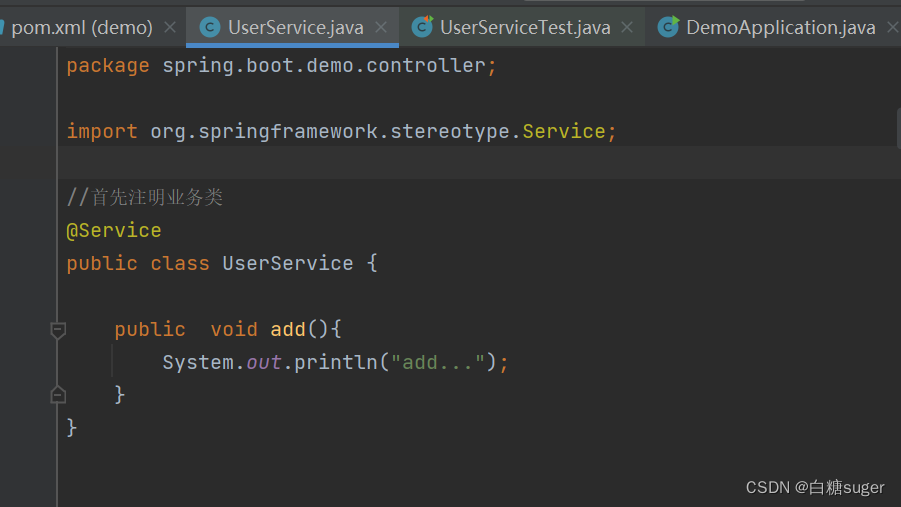Click System in the println statement

point(198,363)
